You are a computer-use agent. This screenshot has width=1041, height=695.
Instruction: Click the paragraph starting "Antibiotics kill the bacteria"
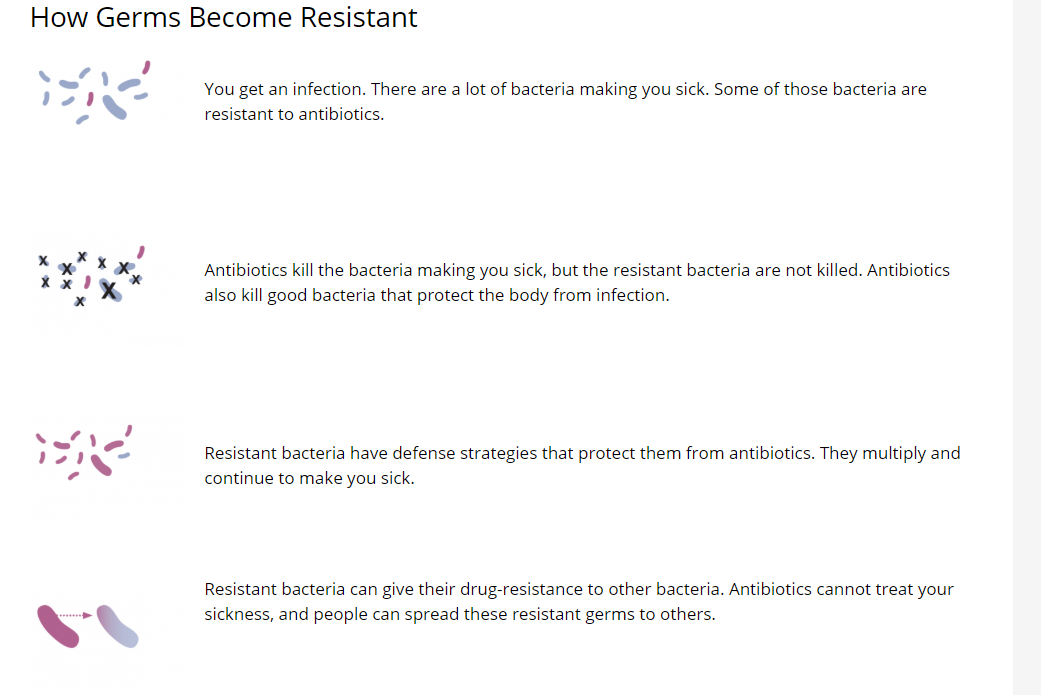coord(577,283)
